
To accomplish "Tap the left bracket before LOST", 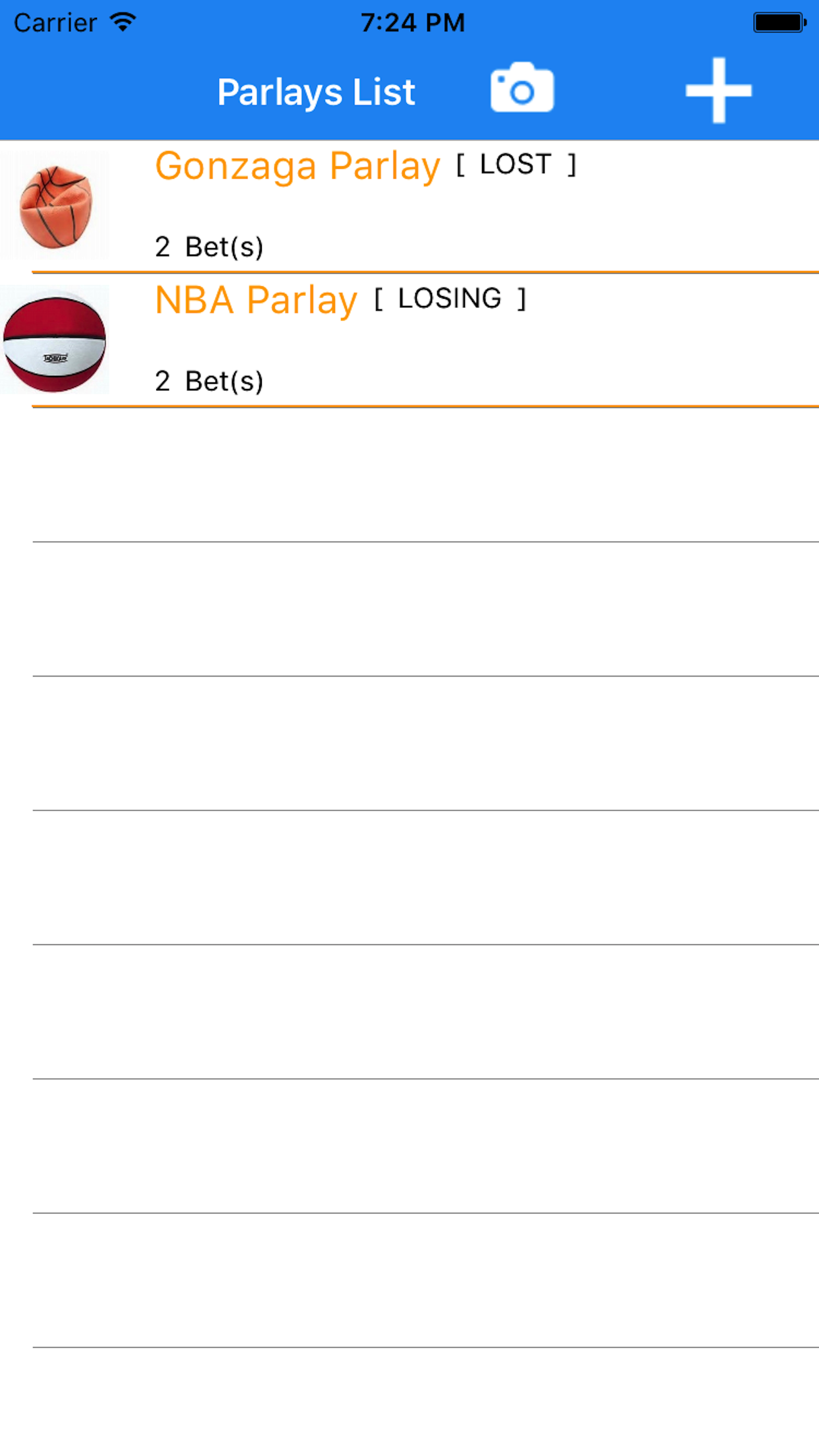I will 460,165.
